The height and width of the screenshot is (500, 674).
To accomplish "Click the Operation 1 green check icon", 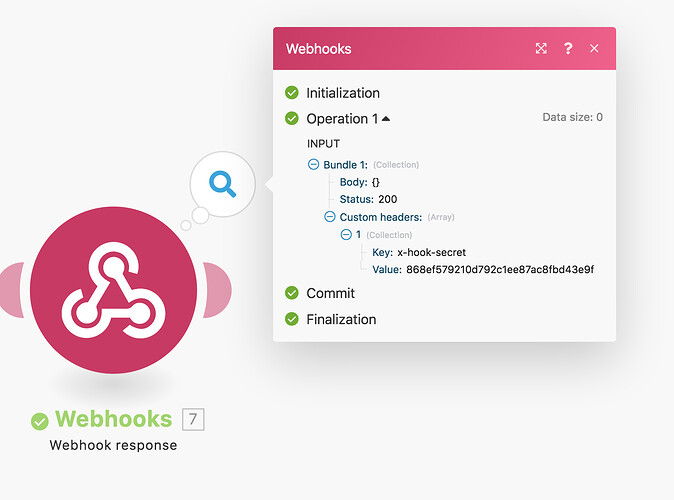I will [292, 118].
